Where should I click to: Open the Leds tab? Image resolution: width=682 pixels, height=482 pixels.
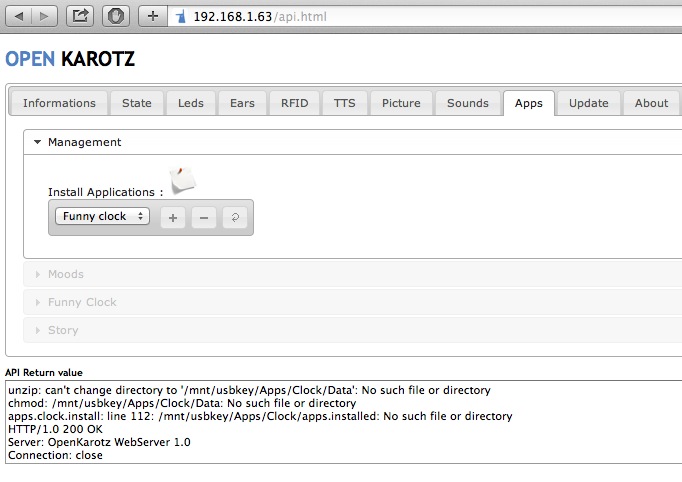click(191, 103)
